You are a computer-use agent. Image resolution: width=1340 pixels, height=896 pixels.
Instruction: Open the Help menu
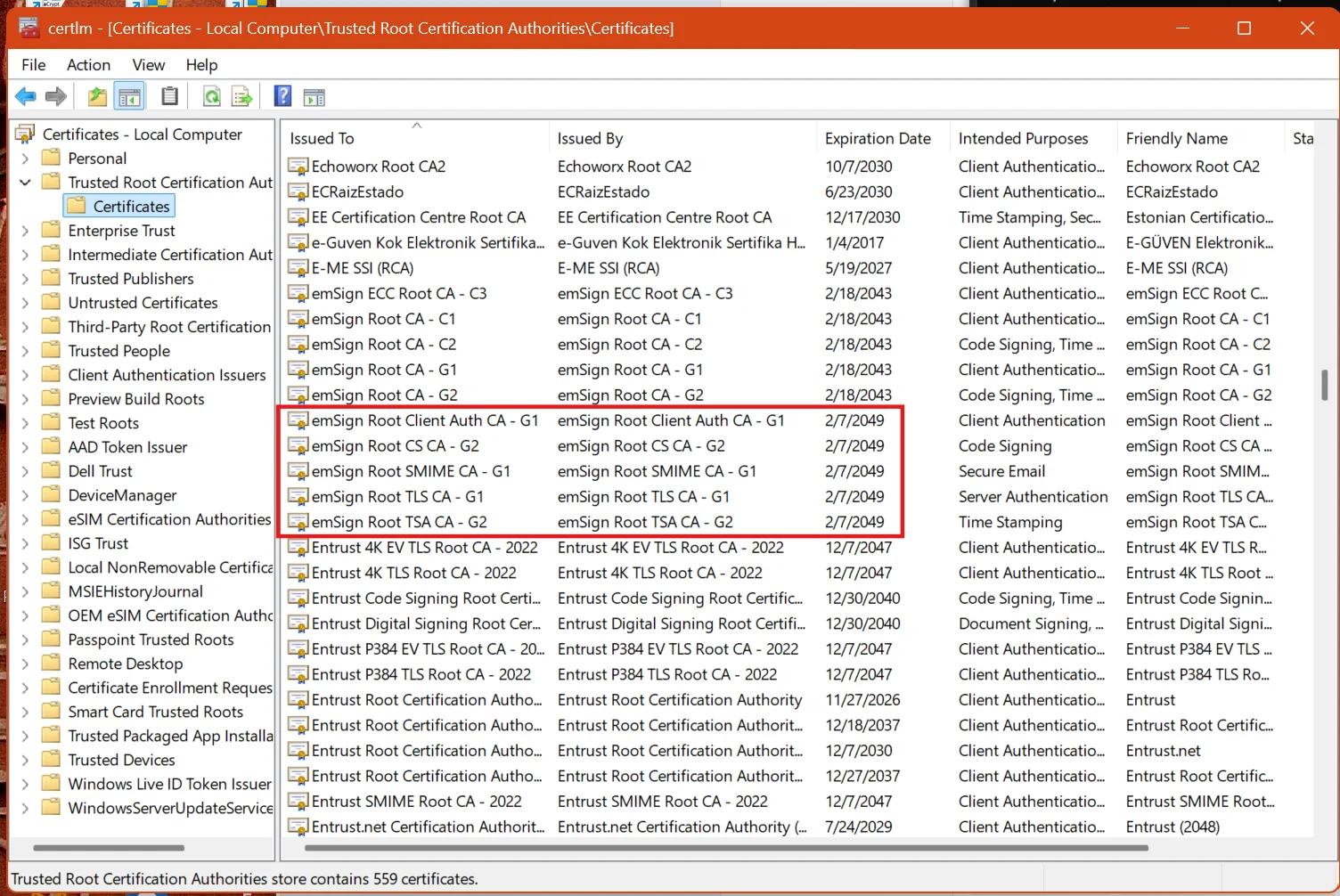(201, 65)
